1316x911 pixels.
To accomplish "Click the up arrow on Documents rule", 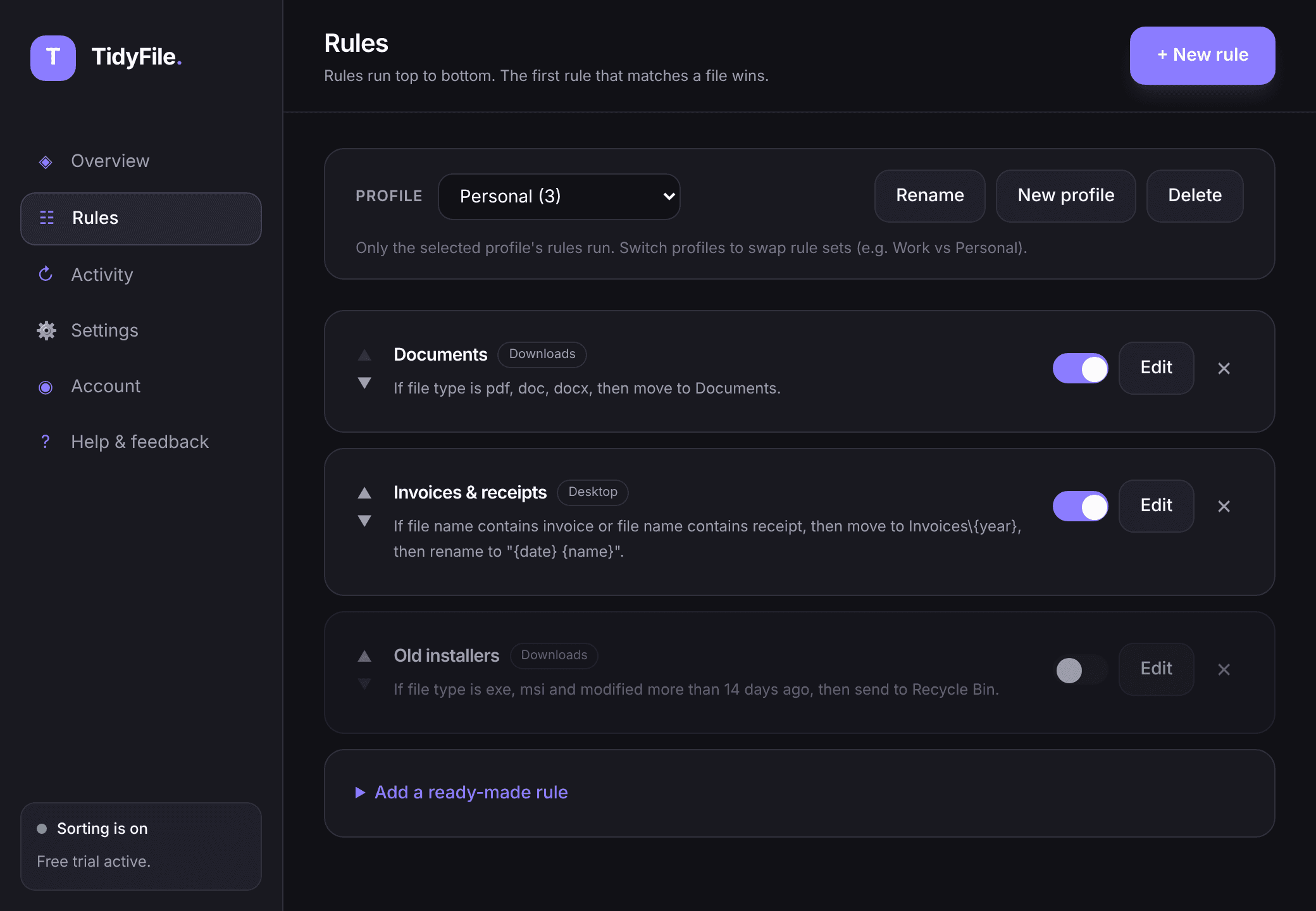I will click(364, 355).
